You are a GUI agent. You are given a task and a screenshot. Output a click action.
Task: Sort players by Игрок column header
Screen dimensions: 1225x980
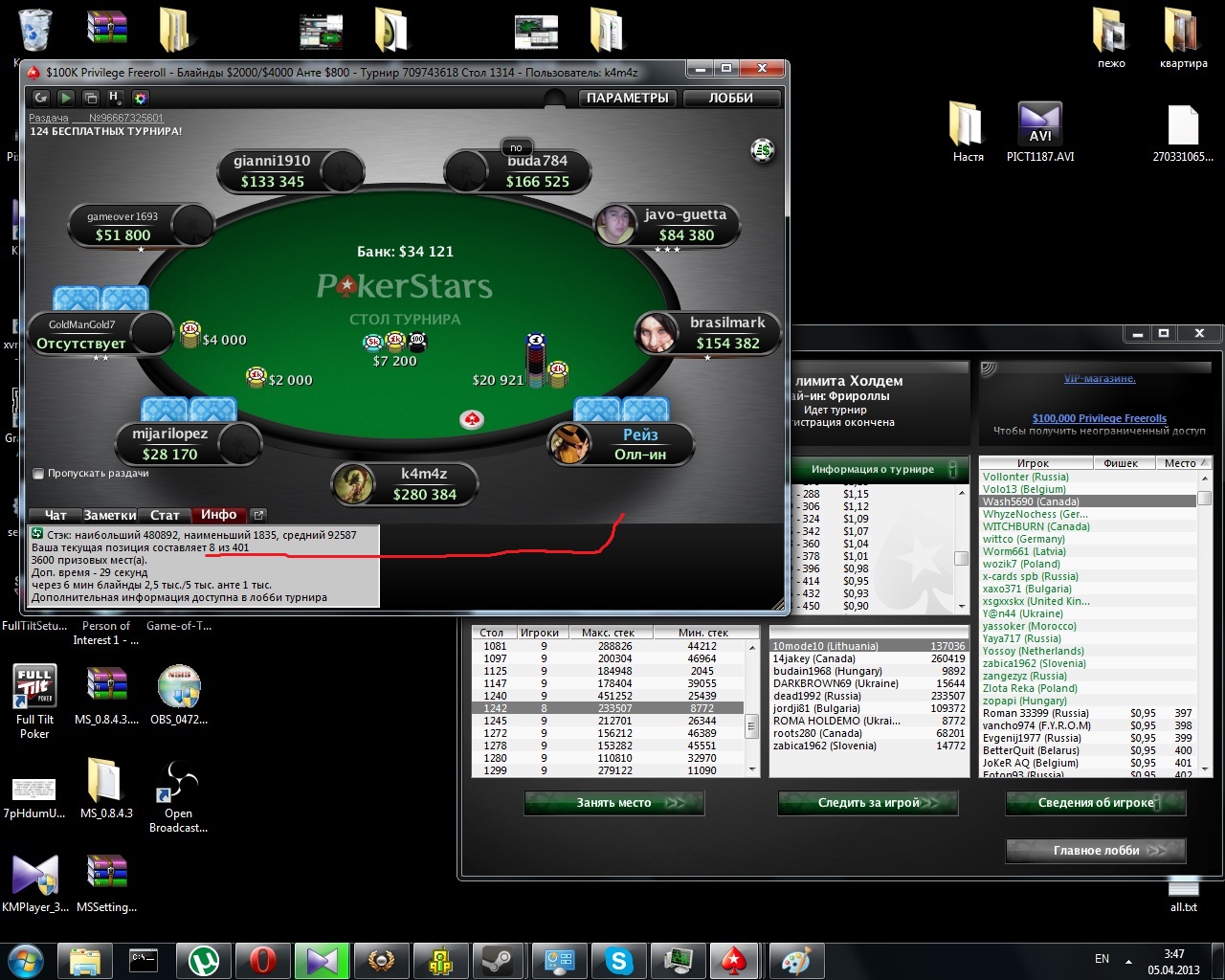(x=1034, y=463)
